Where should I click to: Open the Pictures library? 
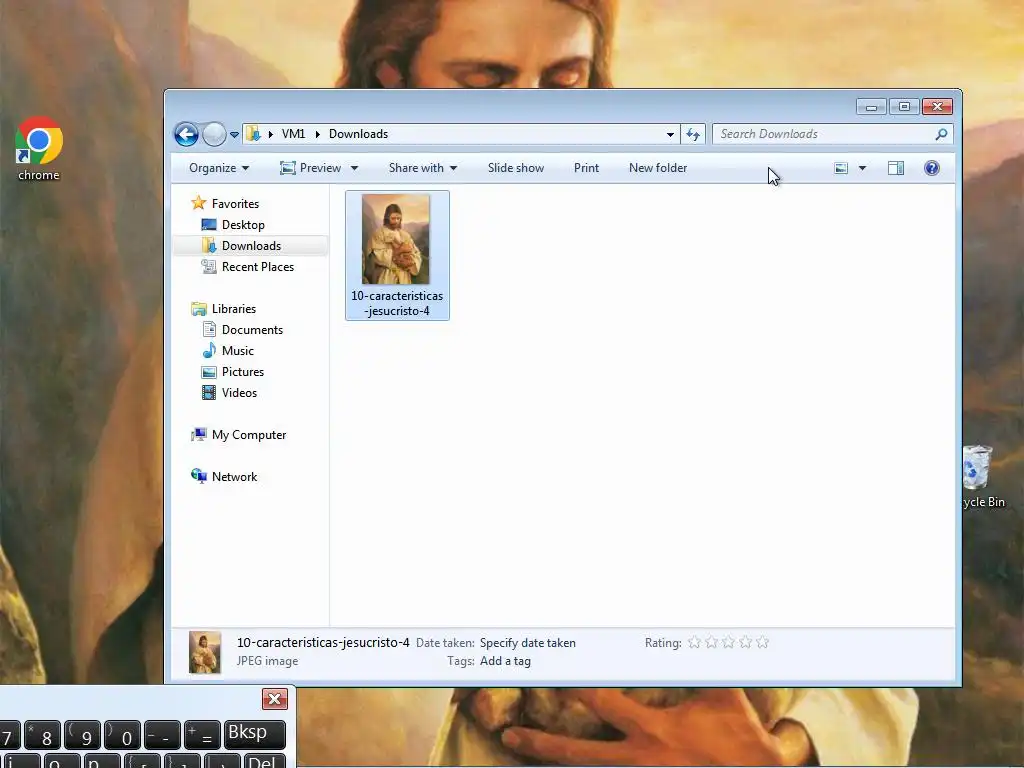pos(243,372)
